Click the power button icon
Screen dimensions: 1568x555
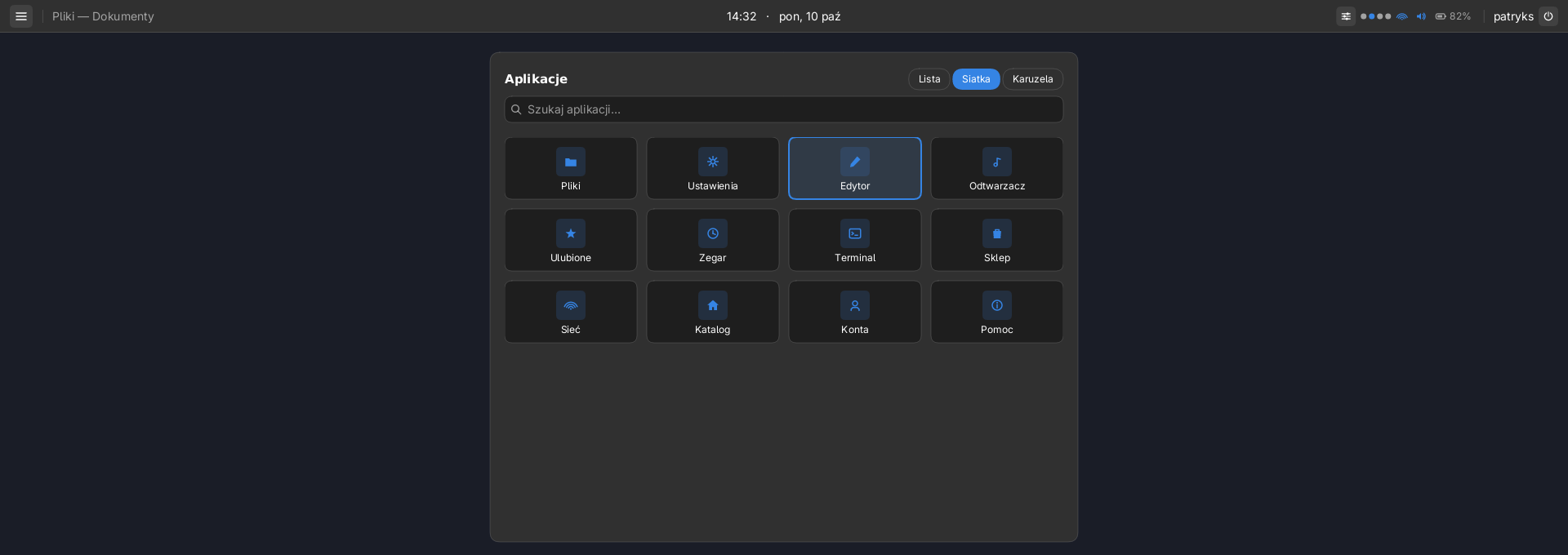(1548, 16)
